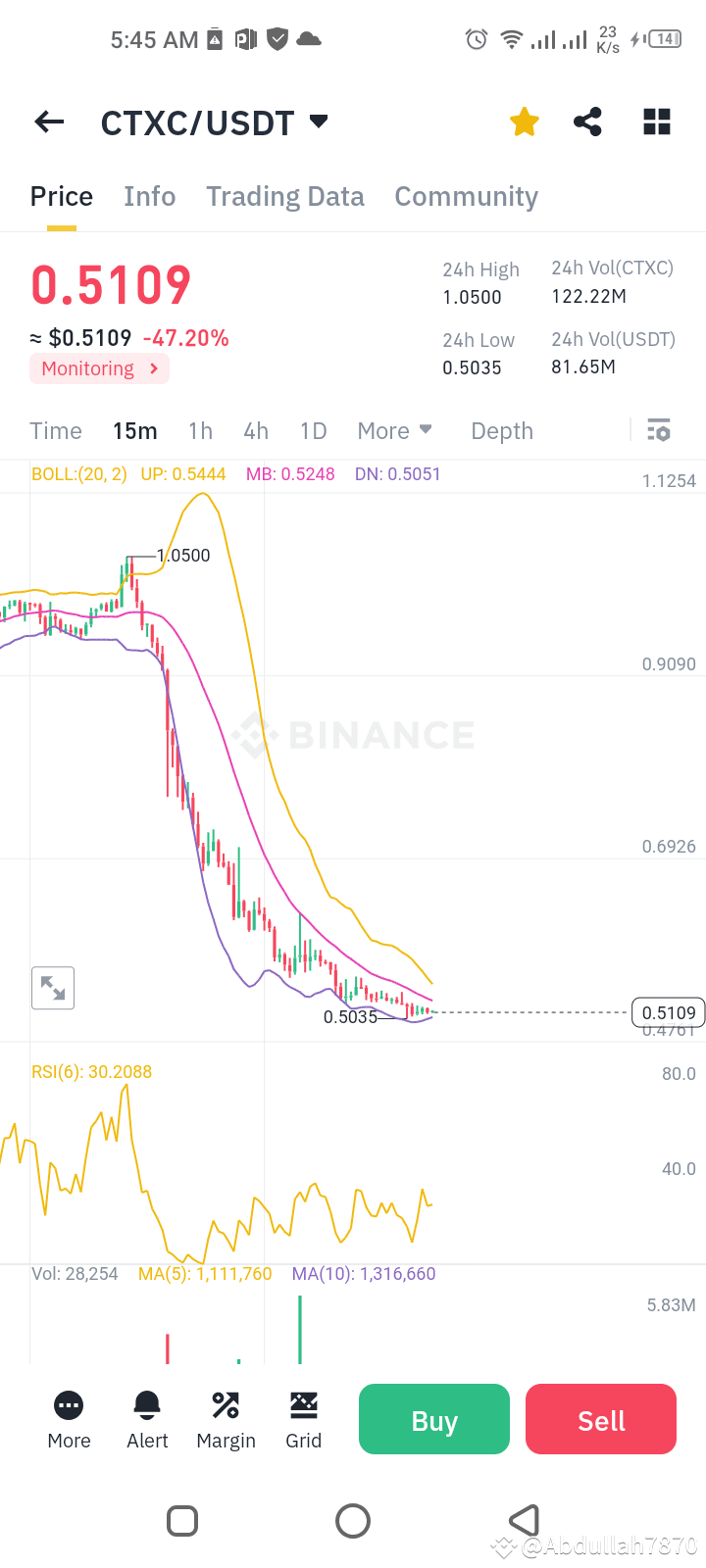This screenshot has height=1568, width=706.
Task: Open the share options
Action: tap(587, 122)
